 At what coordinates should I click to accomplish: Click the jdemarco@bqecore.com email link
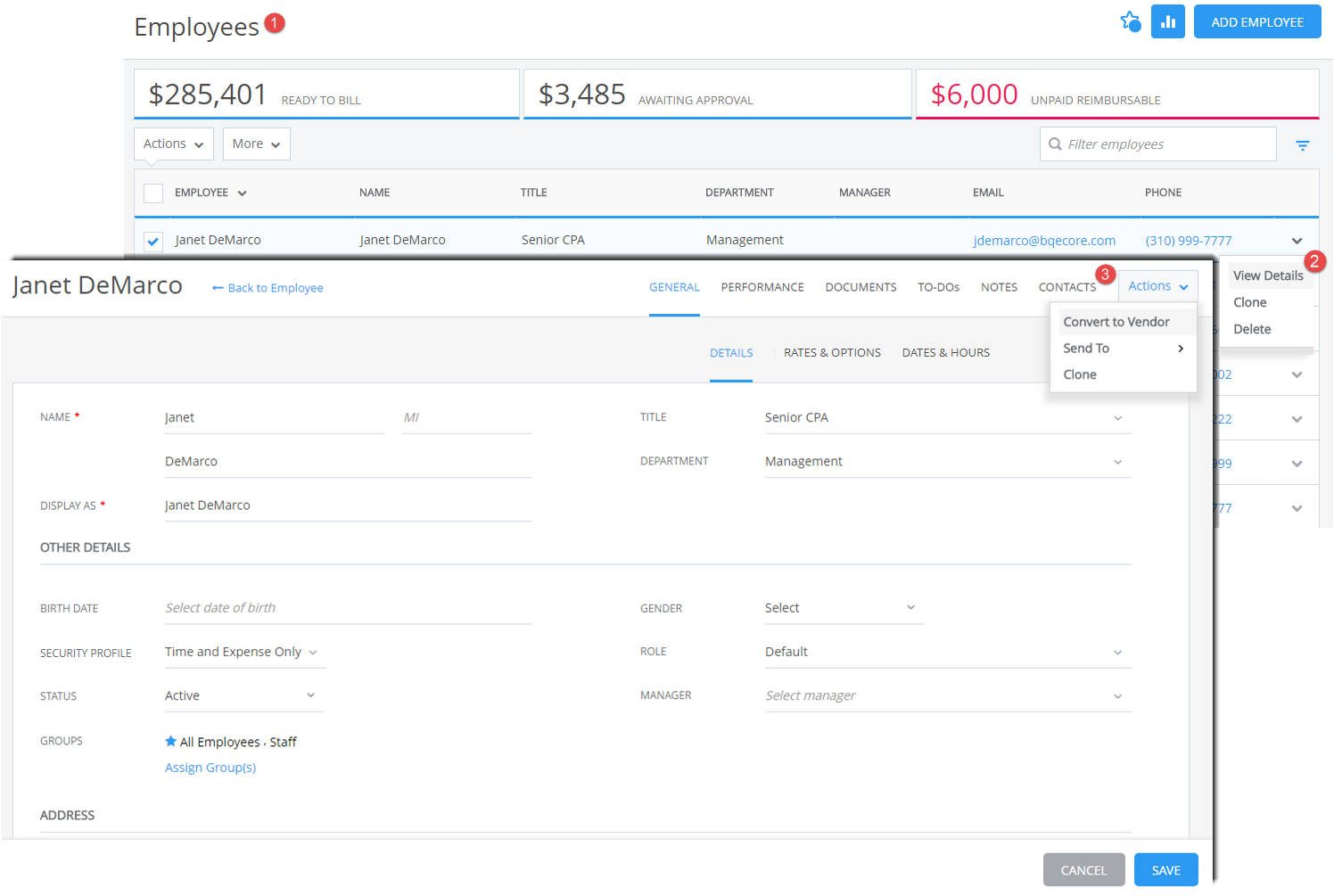(1044, 241)
